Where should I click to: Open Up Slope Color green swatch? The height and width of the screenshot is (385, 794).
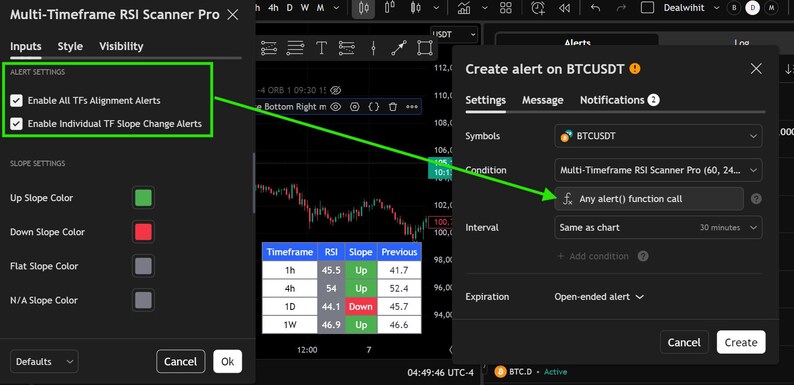coord(143,198)
